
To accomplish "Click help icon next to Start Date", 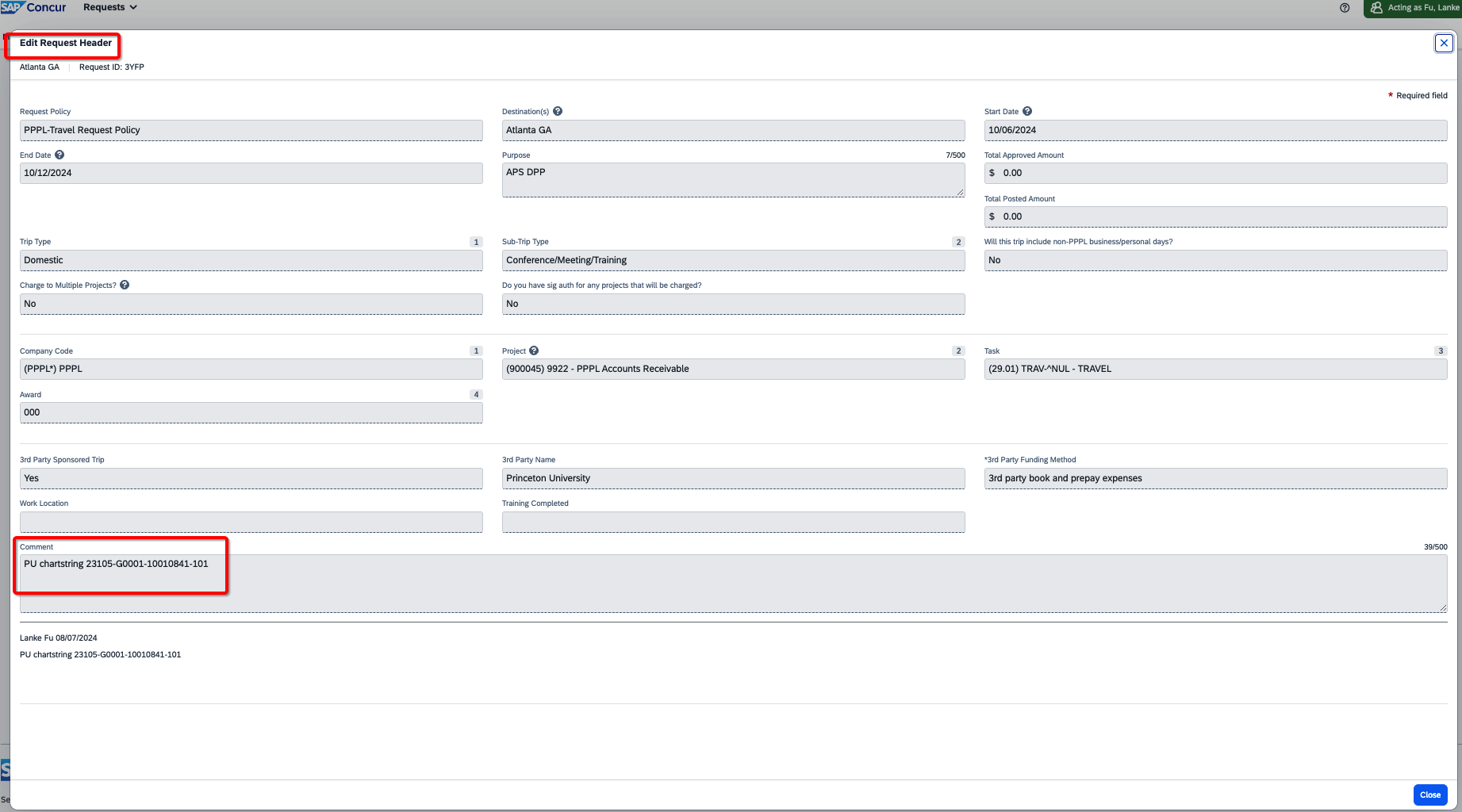I will (1027, 112).
